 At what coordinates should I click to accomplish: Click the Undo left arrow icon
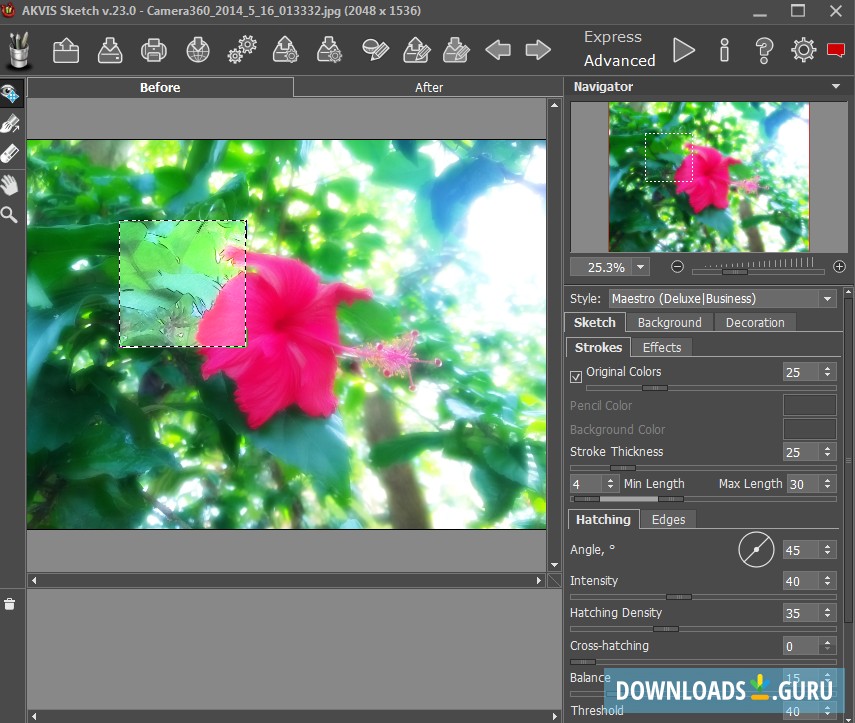click(x=498, y=49)
